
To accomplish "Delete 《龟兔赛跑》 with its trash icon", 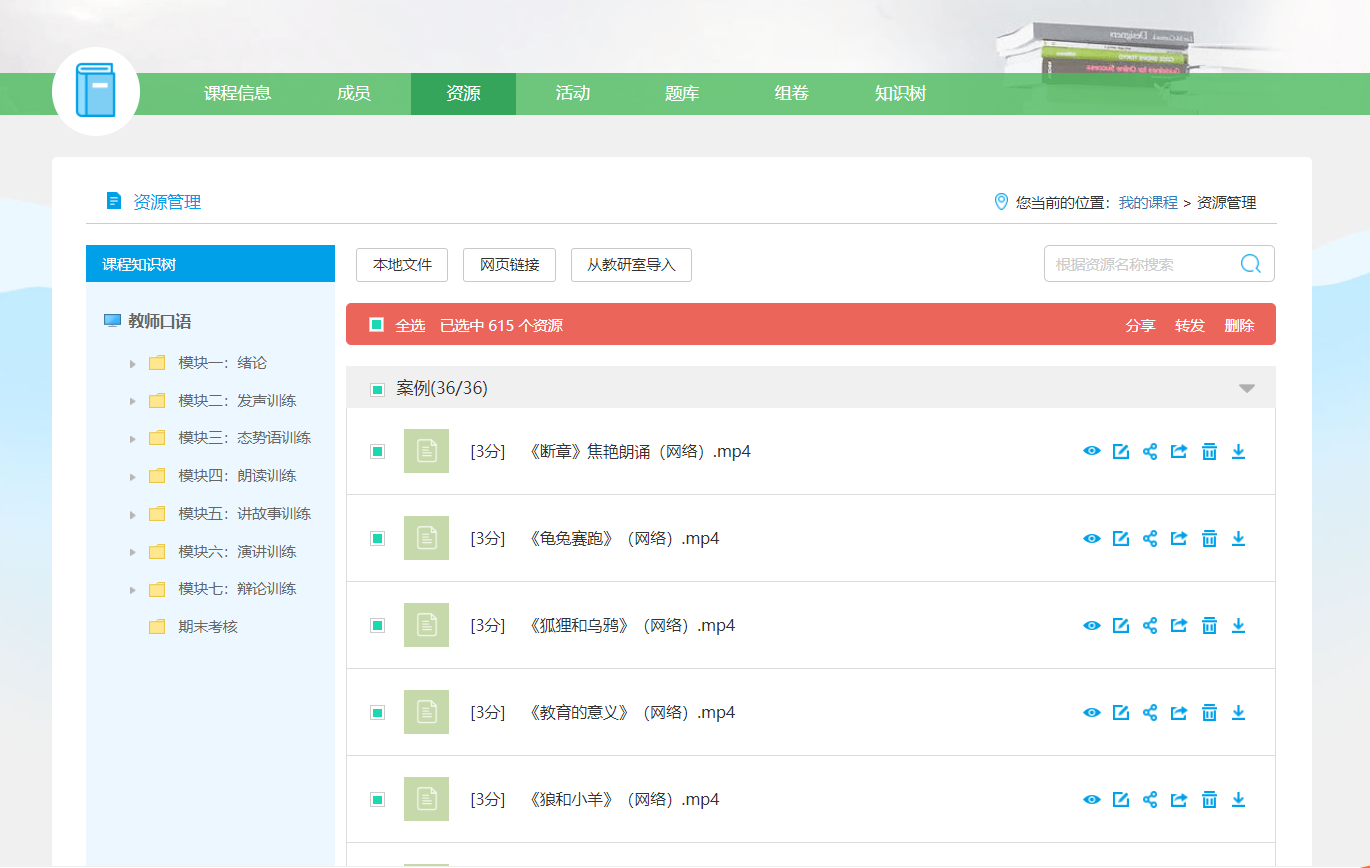I will [x=1209, y=538].
